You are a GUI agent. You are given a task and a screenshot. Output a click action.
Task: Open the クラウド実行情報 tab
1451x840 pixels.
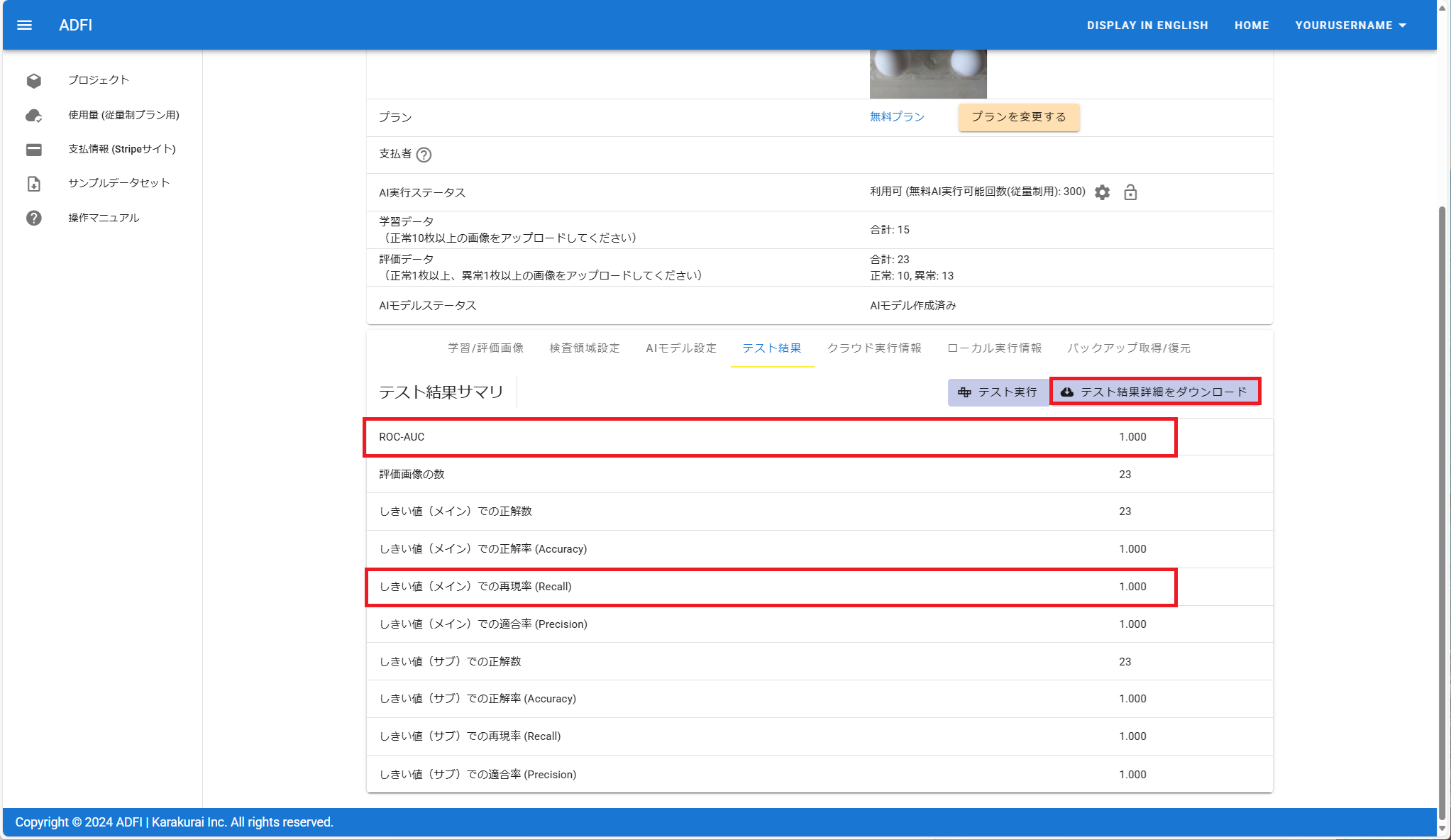pyautogui.click(x=873, y=348)
